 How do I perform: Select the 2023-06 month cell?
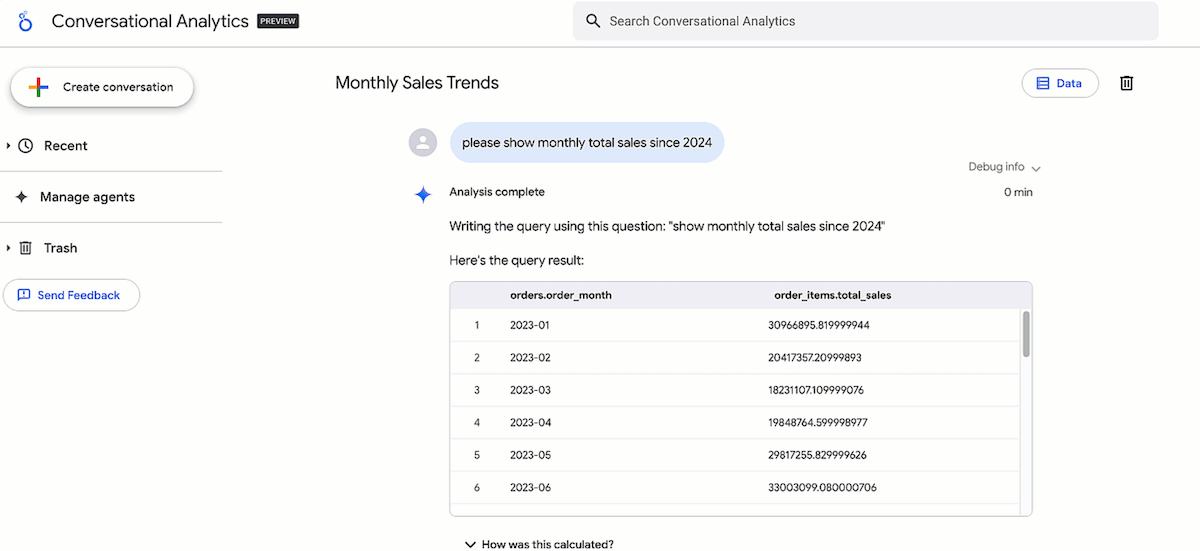[x=530, y=487]
